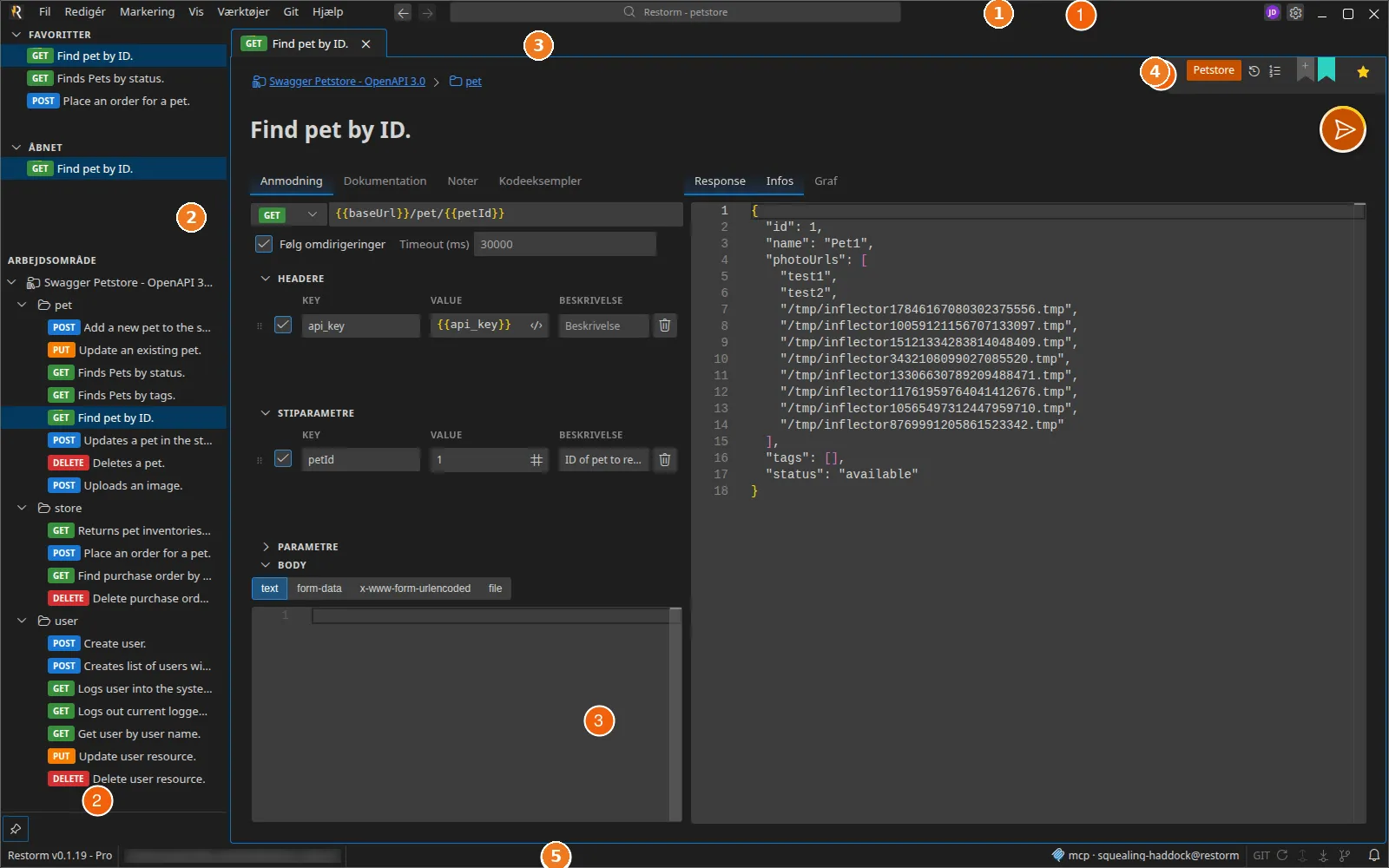This screenshot has width=1389, height=868.
Task: Collapse the pet folder in workspace tree
Action: 22,305
